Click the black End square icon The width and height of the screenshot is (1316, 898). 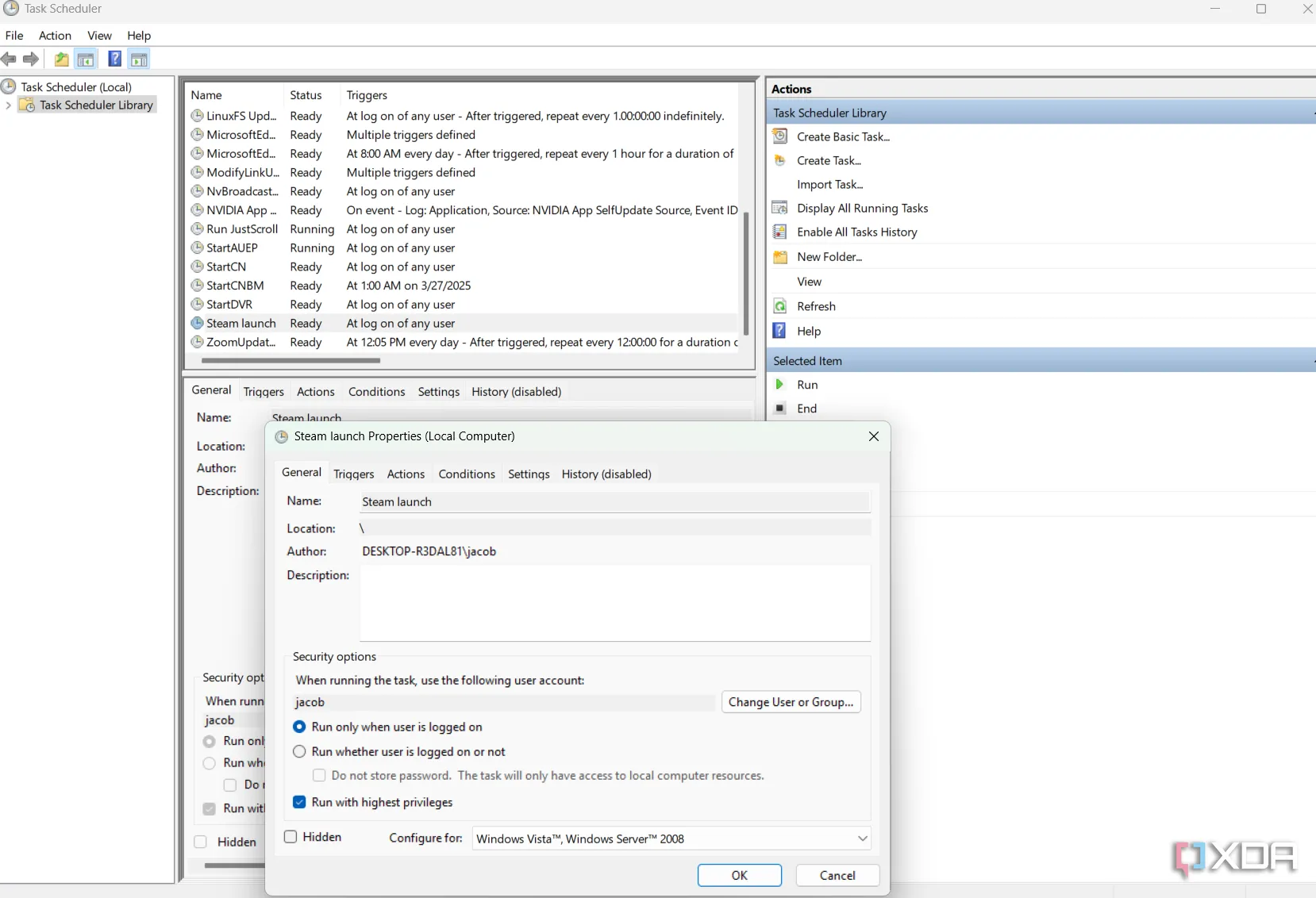click(x=780, y=409)
